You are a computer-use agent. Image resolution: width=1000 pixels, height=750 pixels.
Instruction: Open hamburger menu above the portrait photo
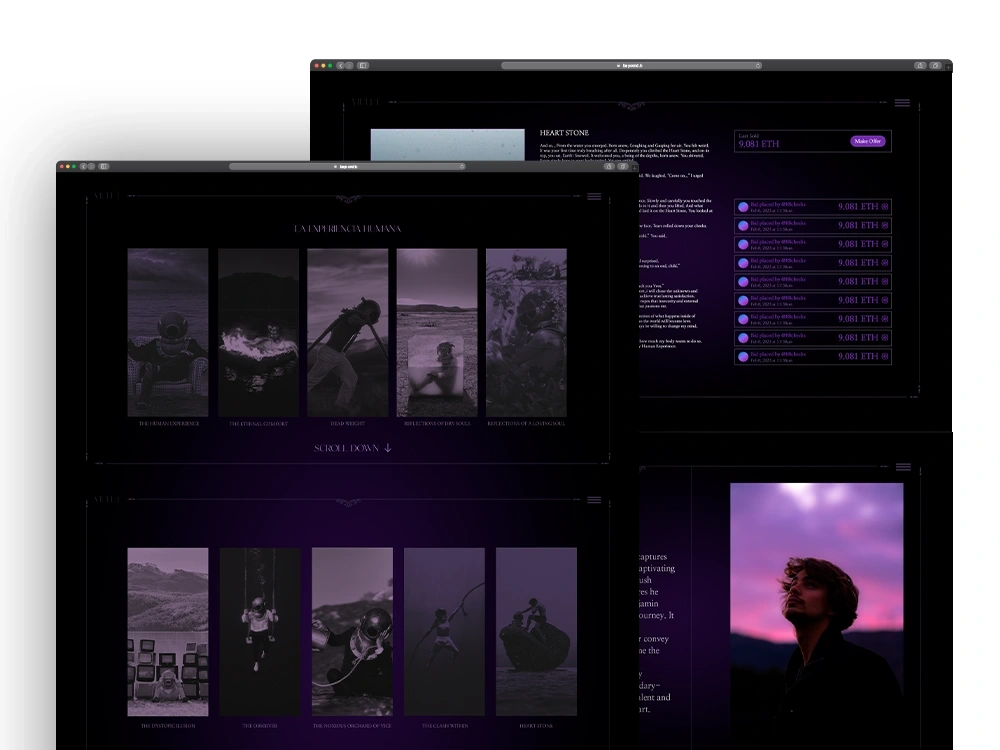(903, 467)
